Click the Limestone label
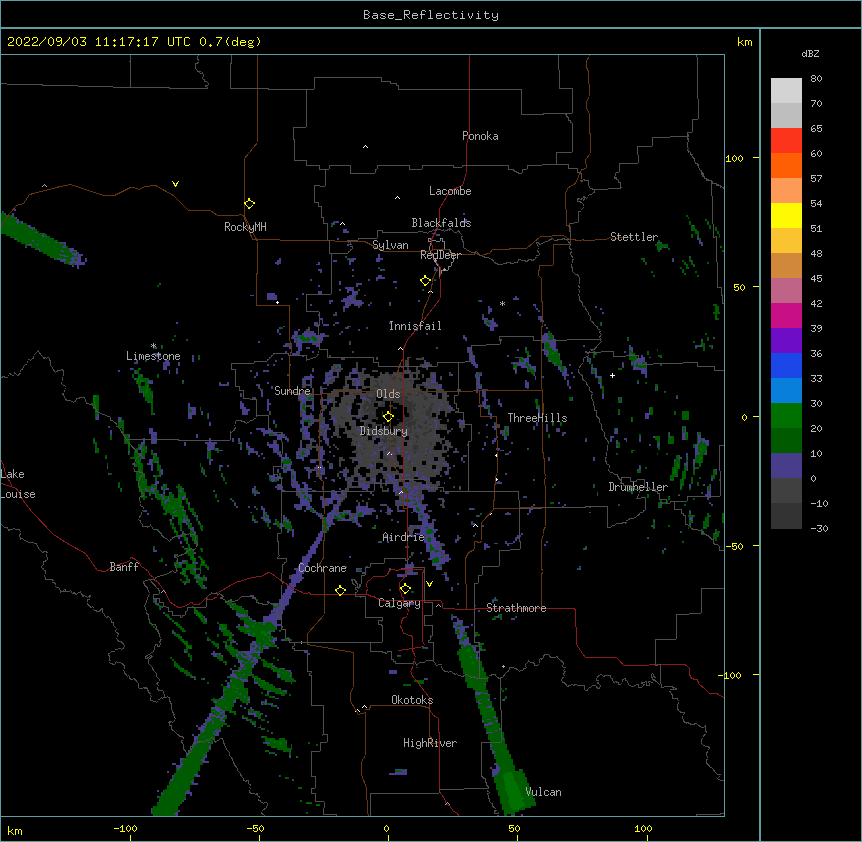Image resolution: width=862 pixels, height=842 pixels. tap(153, 356)
